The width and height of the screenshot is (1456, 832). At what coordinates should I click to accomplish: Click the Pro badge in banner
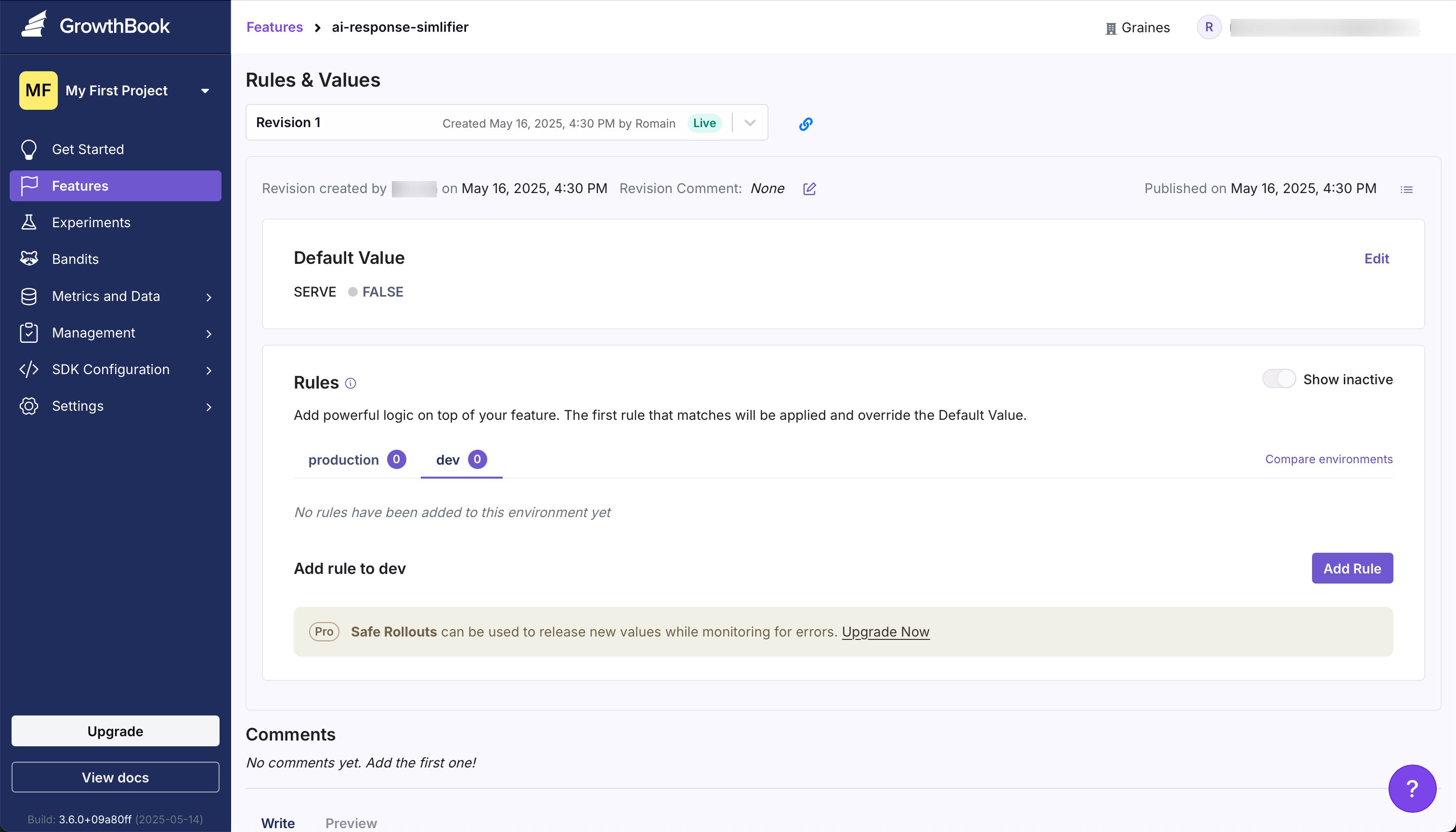(324, 631)
